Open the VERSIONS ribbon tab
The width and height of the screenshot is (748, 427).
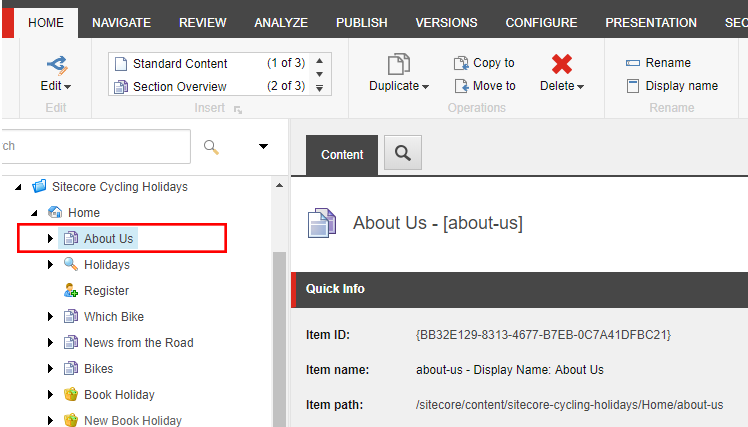point(447,23)
